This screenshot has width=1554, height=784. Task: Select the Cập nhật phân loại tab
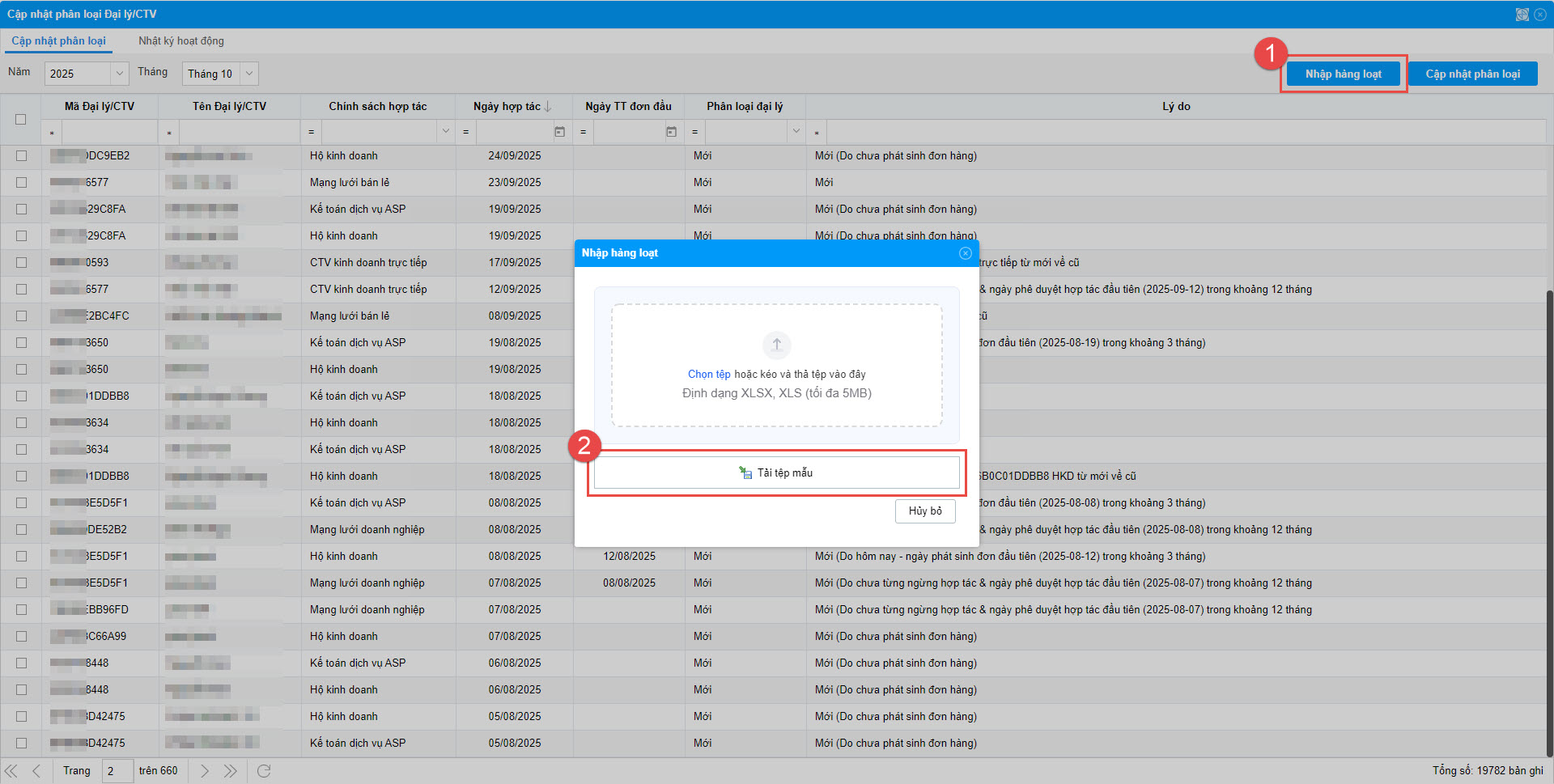click(58, 41)
